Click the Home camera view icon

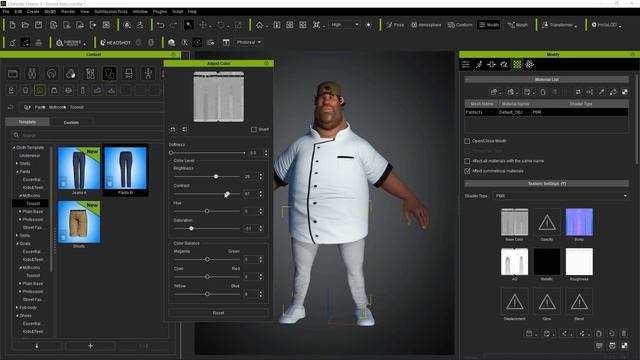[x=259, y=25]
